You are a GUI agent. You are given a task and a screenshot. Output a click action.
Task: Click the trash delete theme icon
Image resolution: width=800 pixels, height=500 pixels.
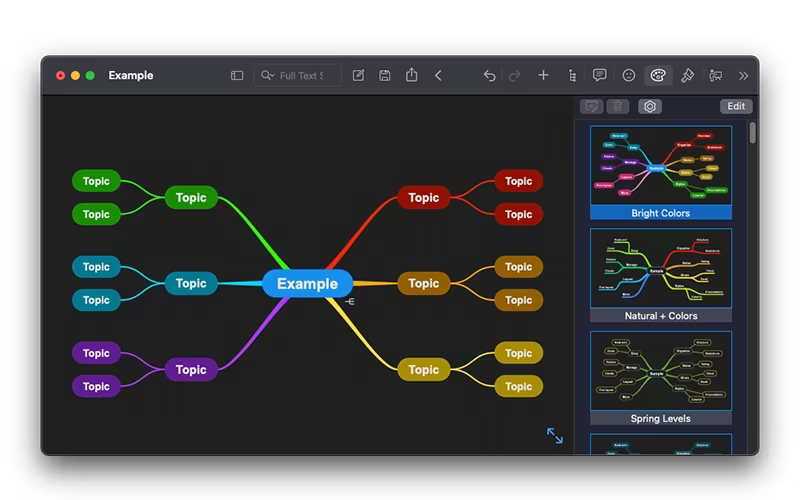click(618, 106)
